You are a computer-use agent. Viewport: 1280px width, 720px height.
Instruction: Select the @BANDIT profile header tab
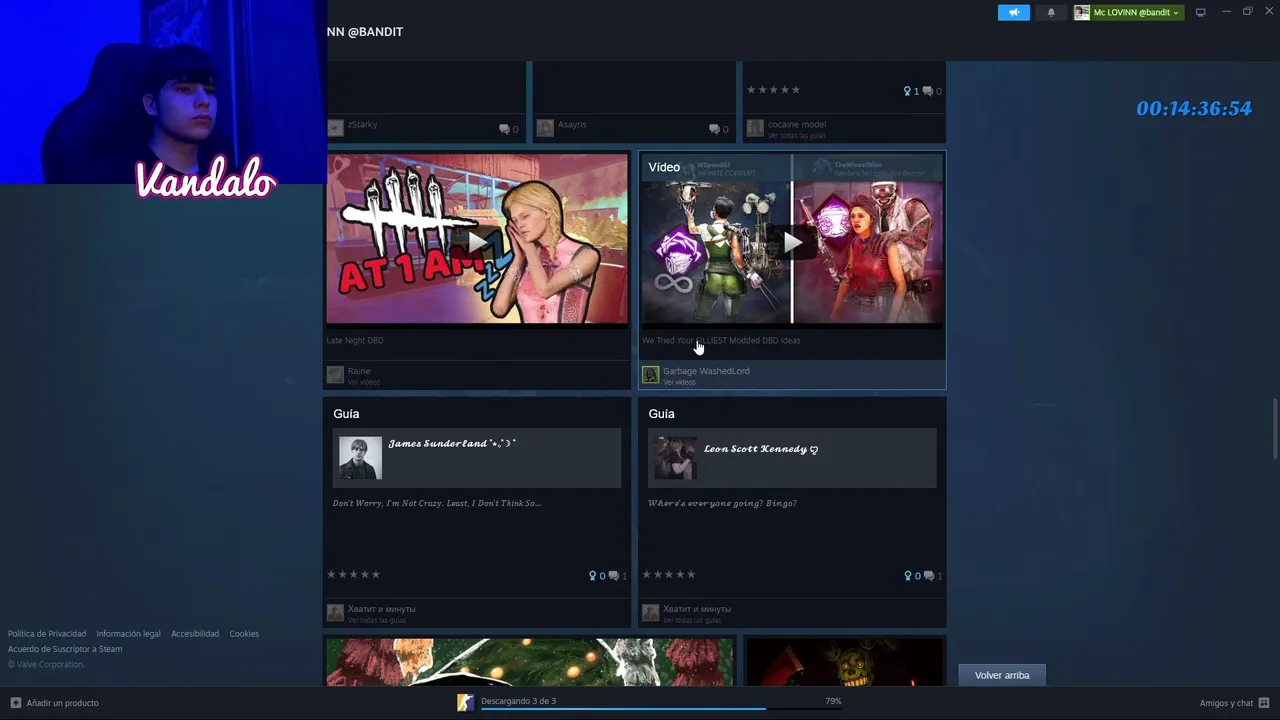[x=365, y=32]
